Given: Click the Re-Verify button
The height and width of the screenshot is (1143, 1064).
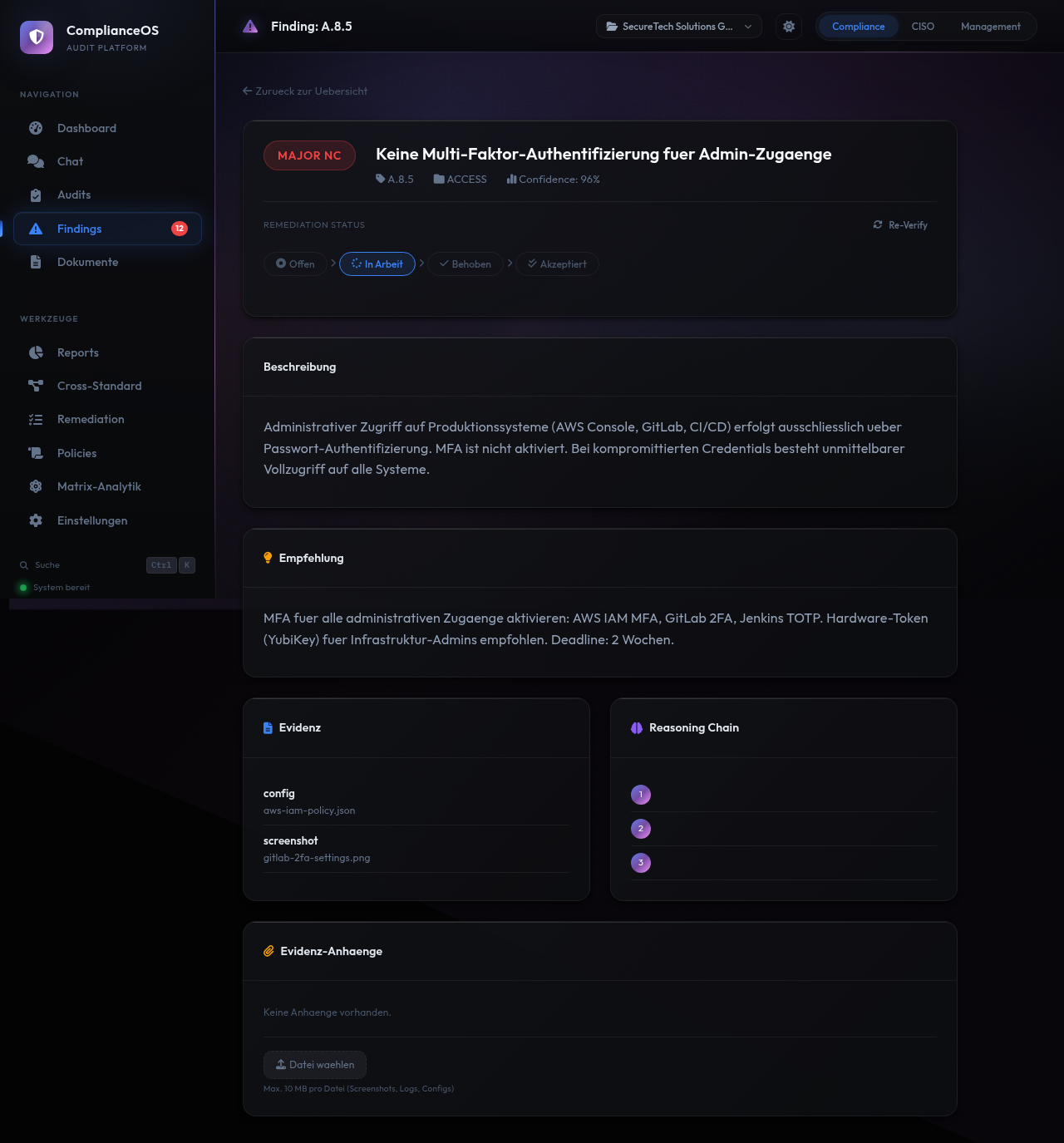Looking at the screenshot, I should coord(900,225).
